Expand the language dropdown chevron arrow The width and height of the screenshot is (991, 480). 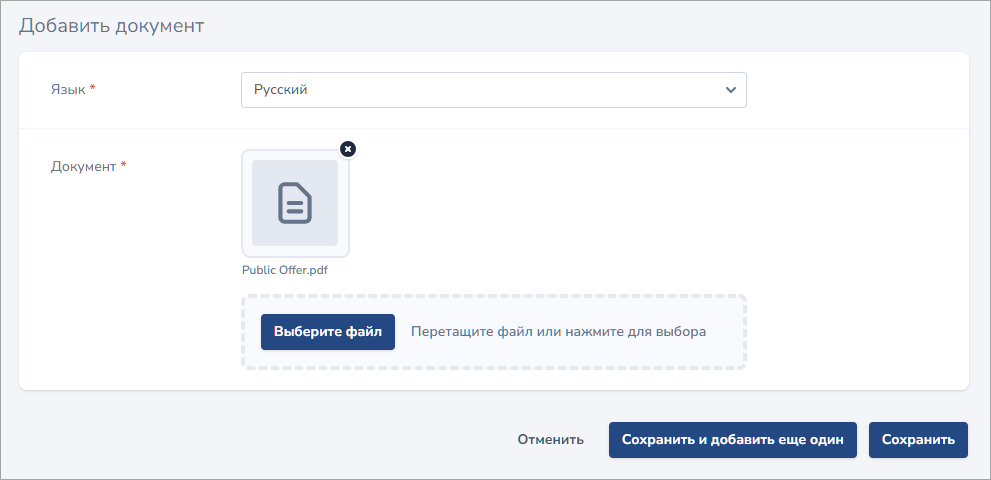pos(730,90)
